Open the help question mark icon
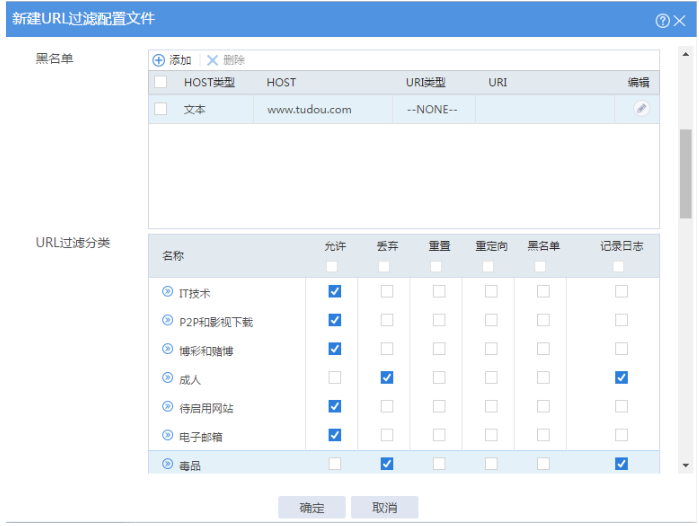Image resolution: width=699 pixels, height=526 pixels. pyautogui.click(x=662, y=21)
